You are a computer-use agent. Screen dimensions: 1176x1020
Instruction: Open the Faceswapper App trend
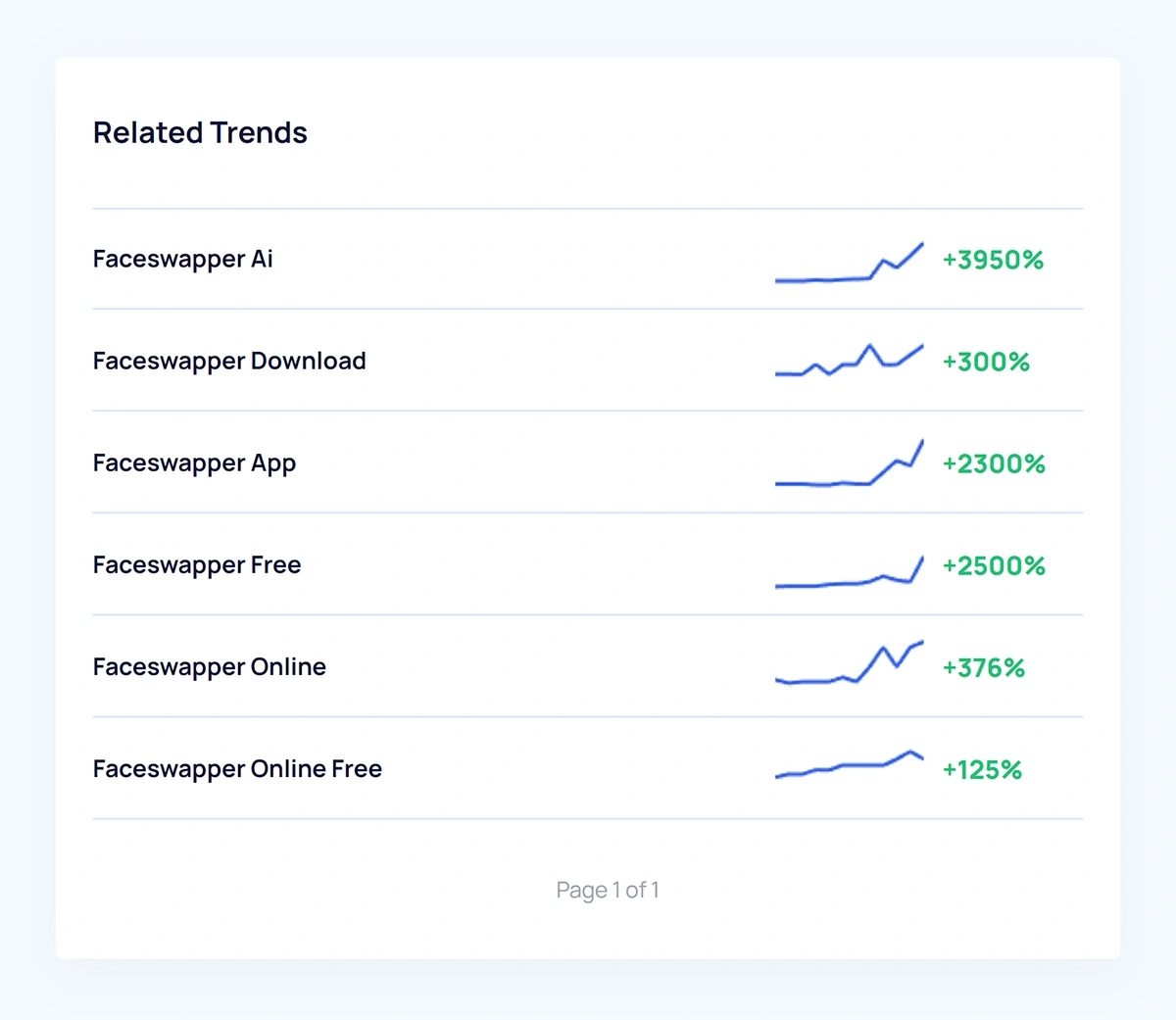(194, 462)
